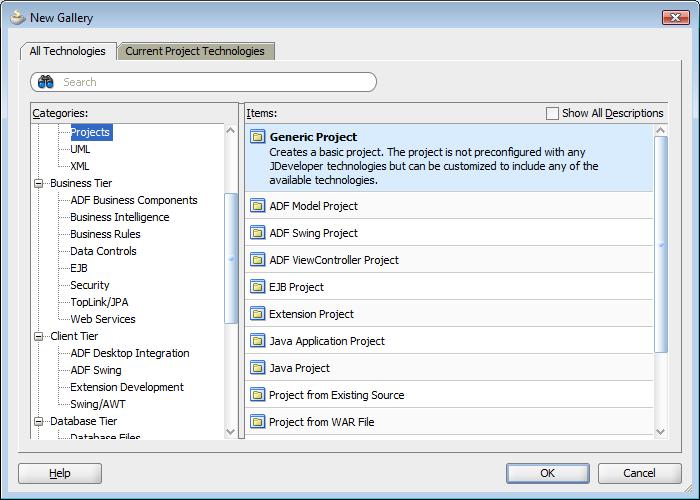The width and height of the screenshot is (700, 500).
Task: Click the Items list scrollbar thumb
Action: pos(661,245)
